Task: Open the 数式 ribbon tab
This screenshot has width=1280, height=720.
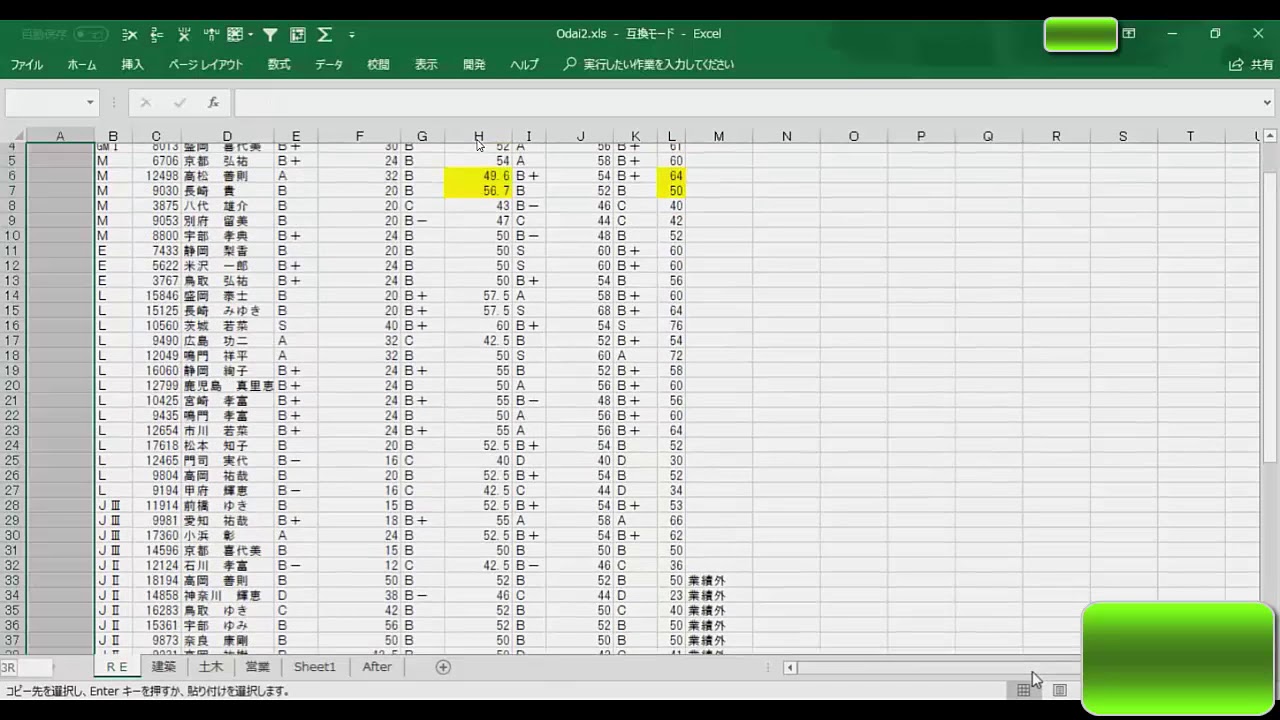Action: tap(279, 64)
